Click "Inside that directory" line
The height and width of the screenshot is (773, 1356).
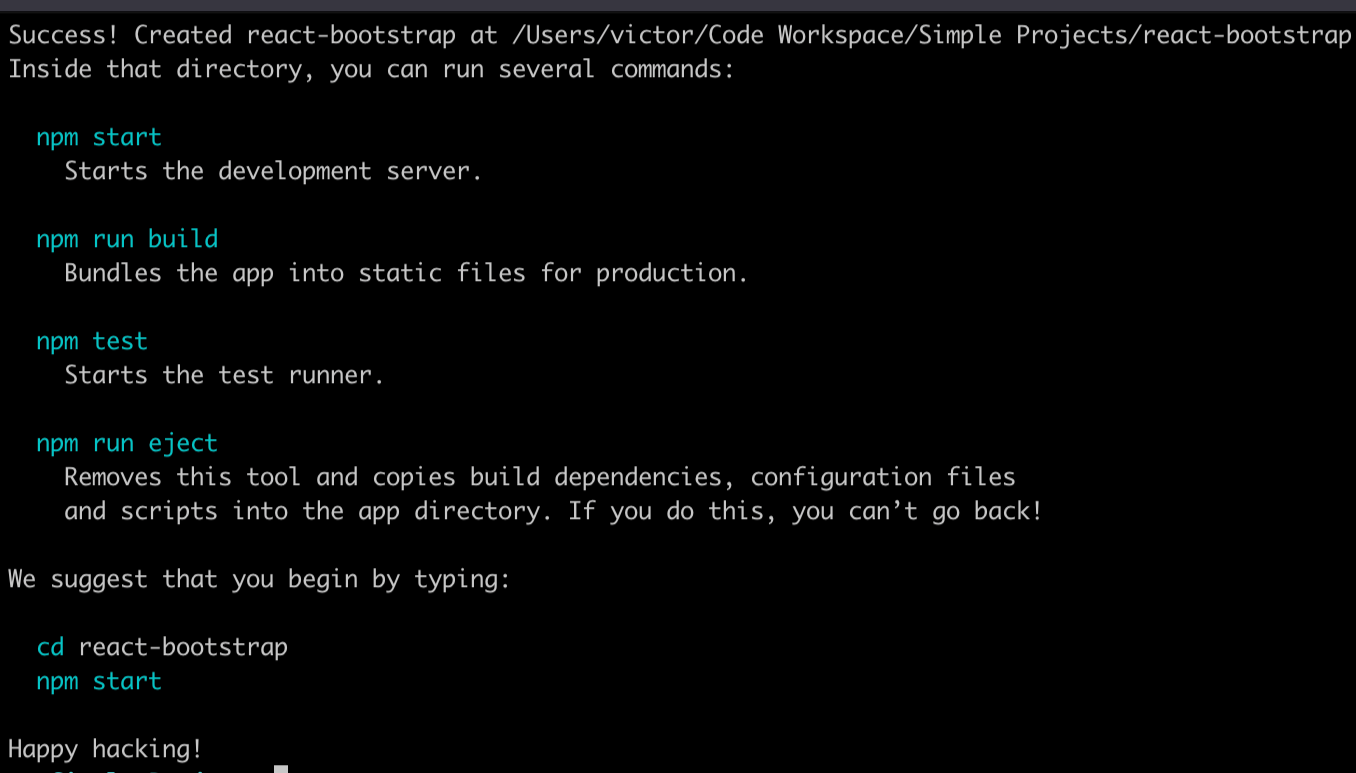point(370,69)
